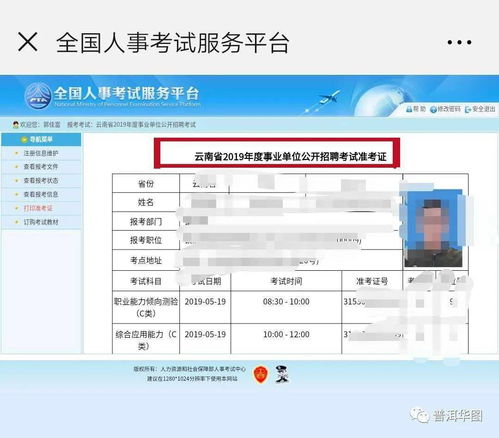This screenshot has width=499, height=438.
Task: Click the 准考证号 column header
Action: (372, 281)
